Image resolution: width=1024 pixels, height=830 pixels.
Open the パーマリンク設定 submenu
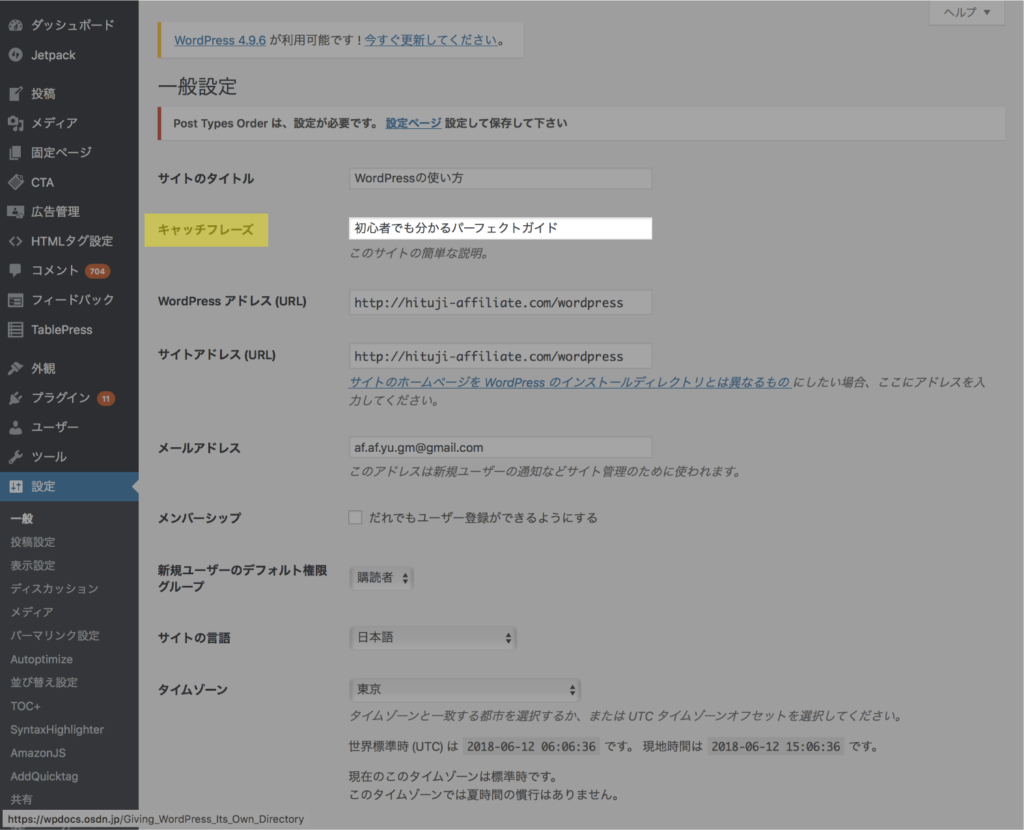point(55,635)
